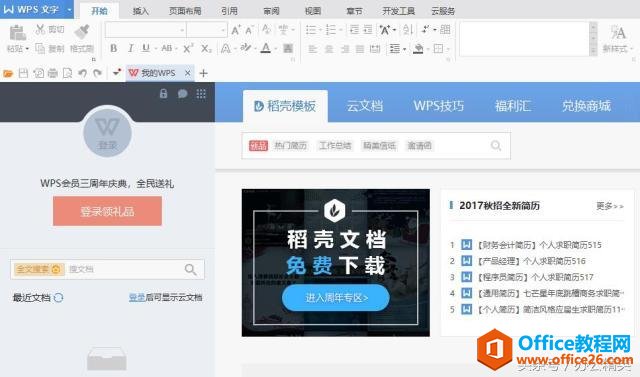The width and height of the screenshot is (640, 377).
Task: Justify paragraph text
Action: tap(360, 49)
